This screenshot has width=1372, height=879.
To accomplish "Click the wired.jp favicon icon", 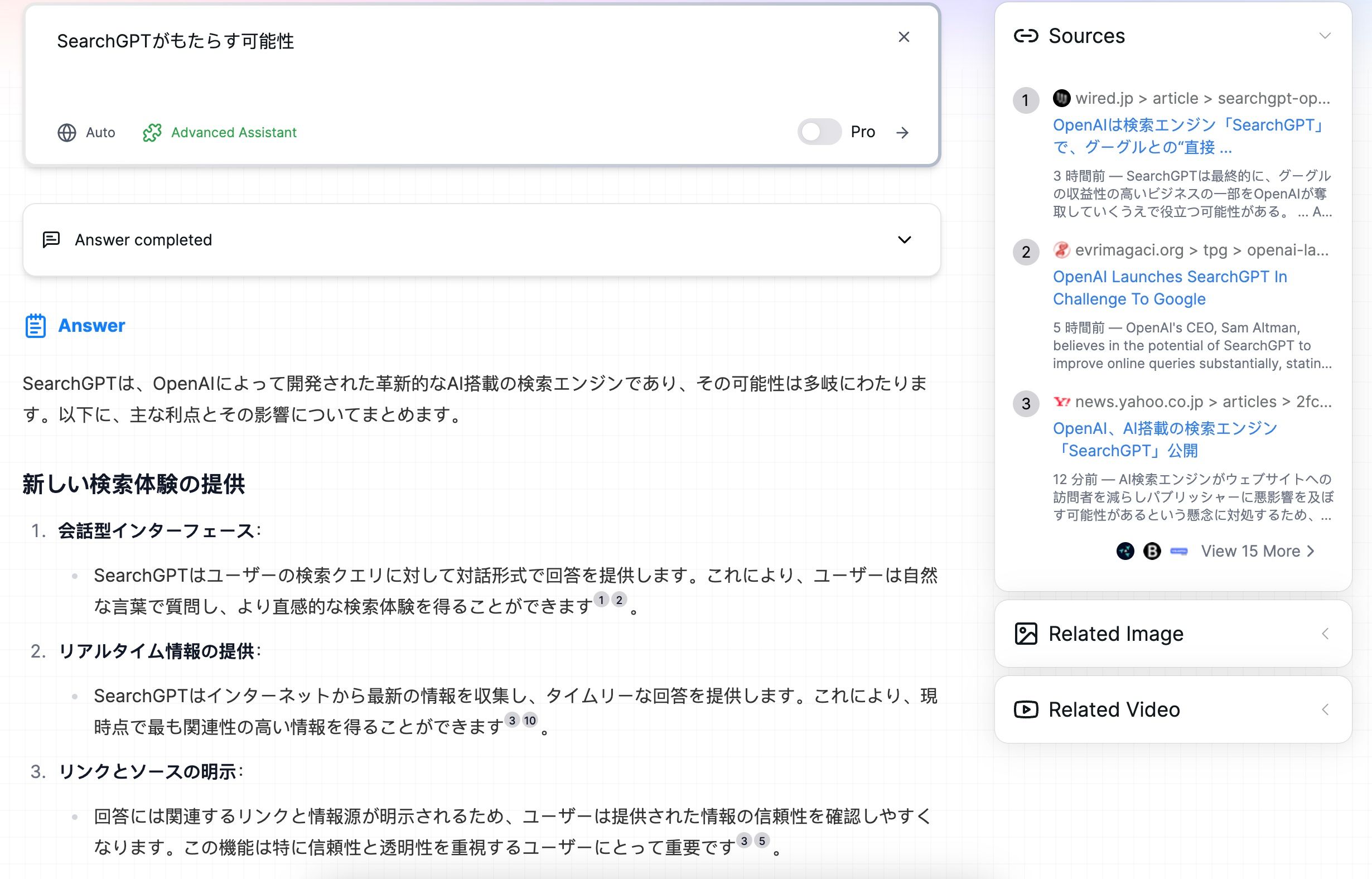I will pos(1061,98).
